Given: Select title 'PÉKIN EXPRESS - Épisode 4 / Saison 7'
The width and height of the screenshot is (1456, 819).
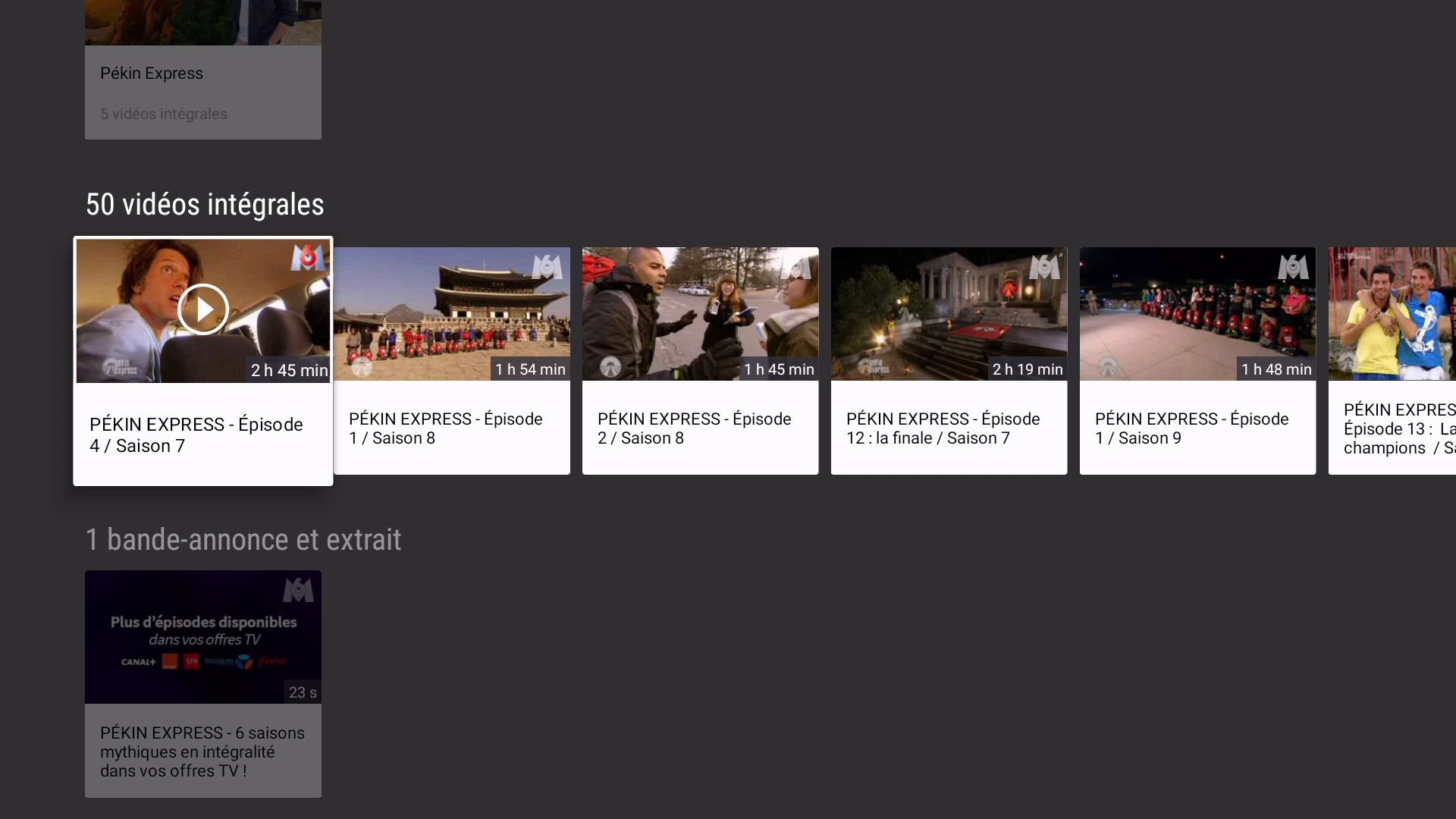Looking at the screenshot, I should [x=196, y=435].
